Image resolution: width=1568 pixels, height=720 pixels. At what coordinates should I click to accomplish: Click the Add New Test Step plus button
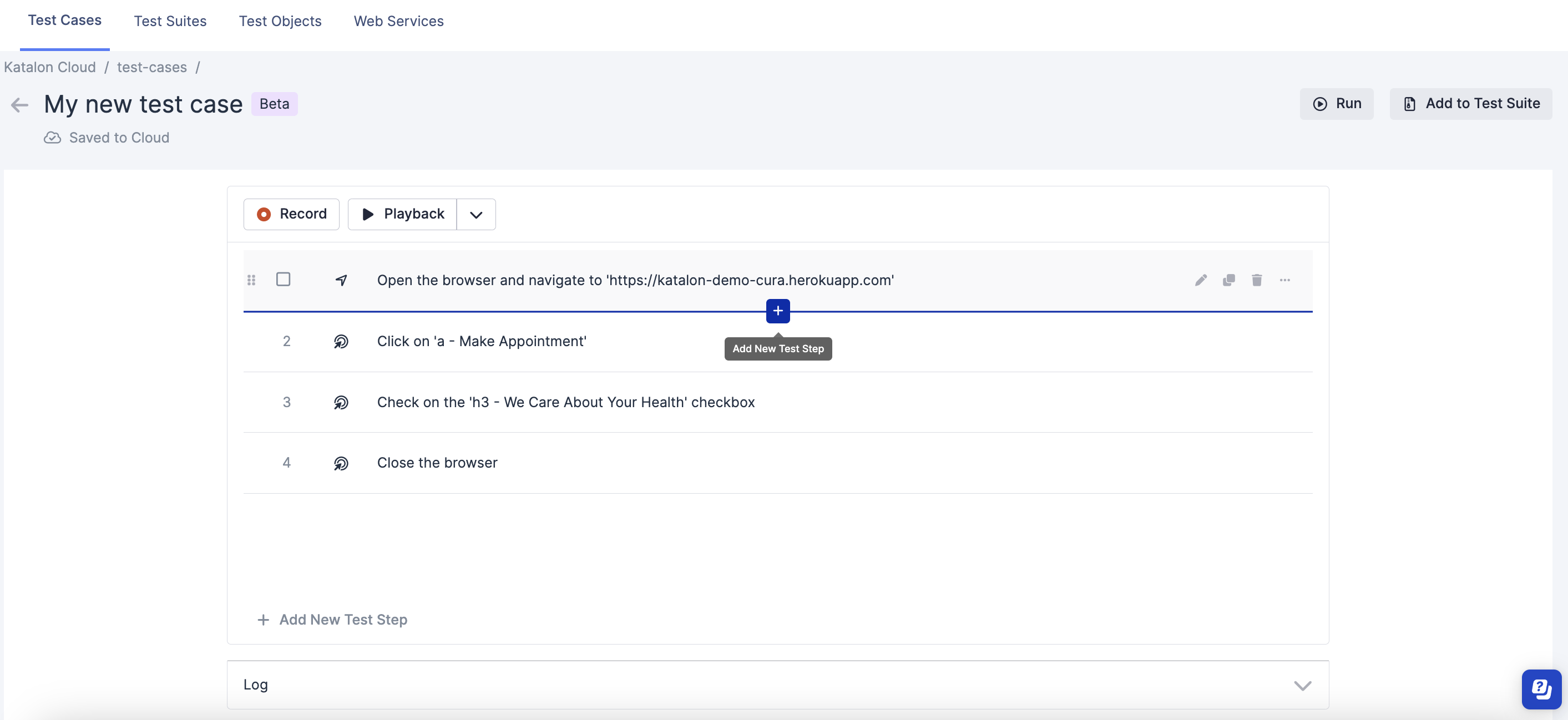pos(777,310)
